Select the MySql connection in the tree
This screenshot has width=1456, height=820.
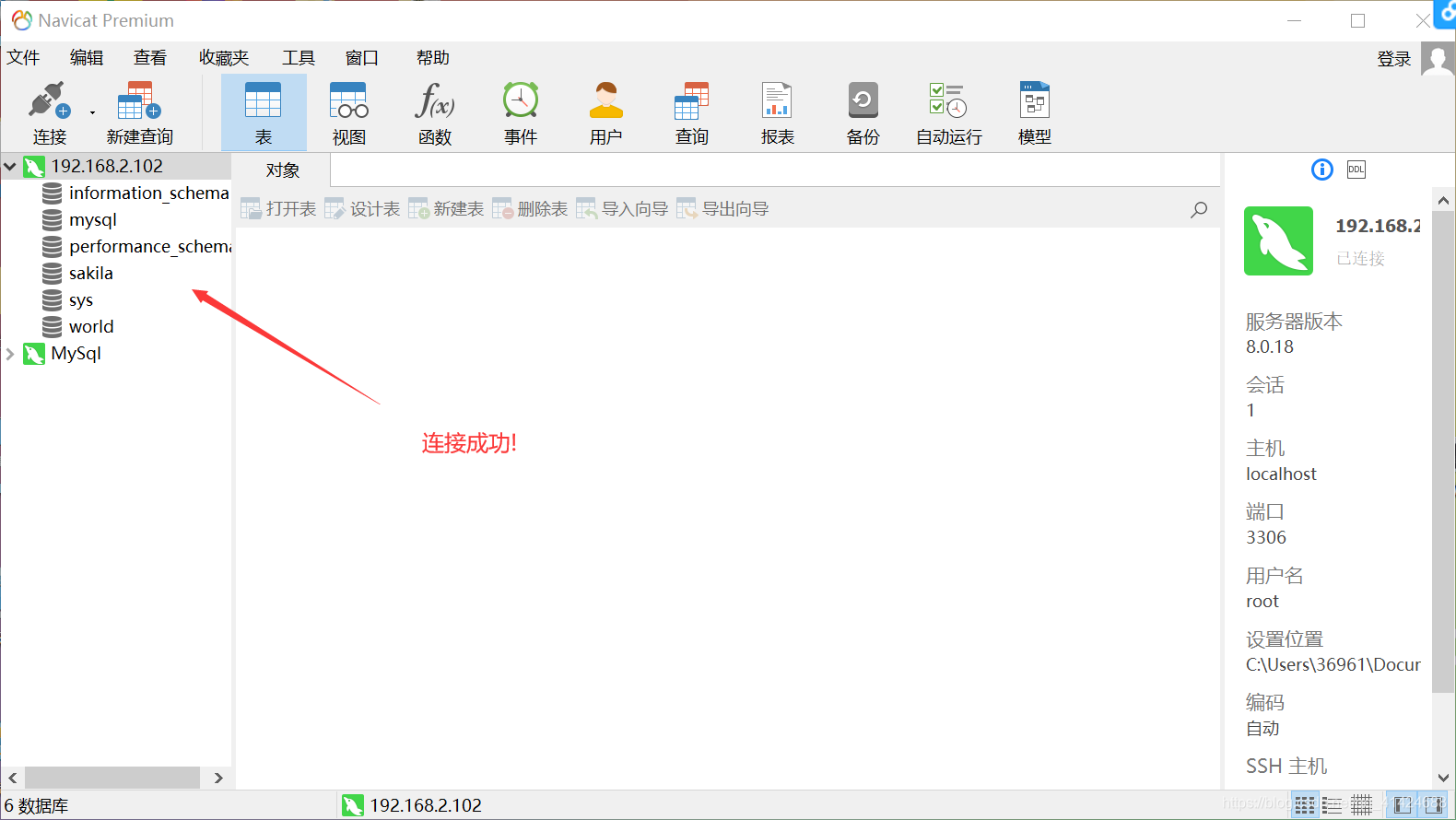[x=76, y=354]
